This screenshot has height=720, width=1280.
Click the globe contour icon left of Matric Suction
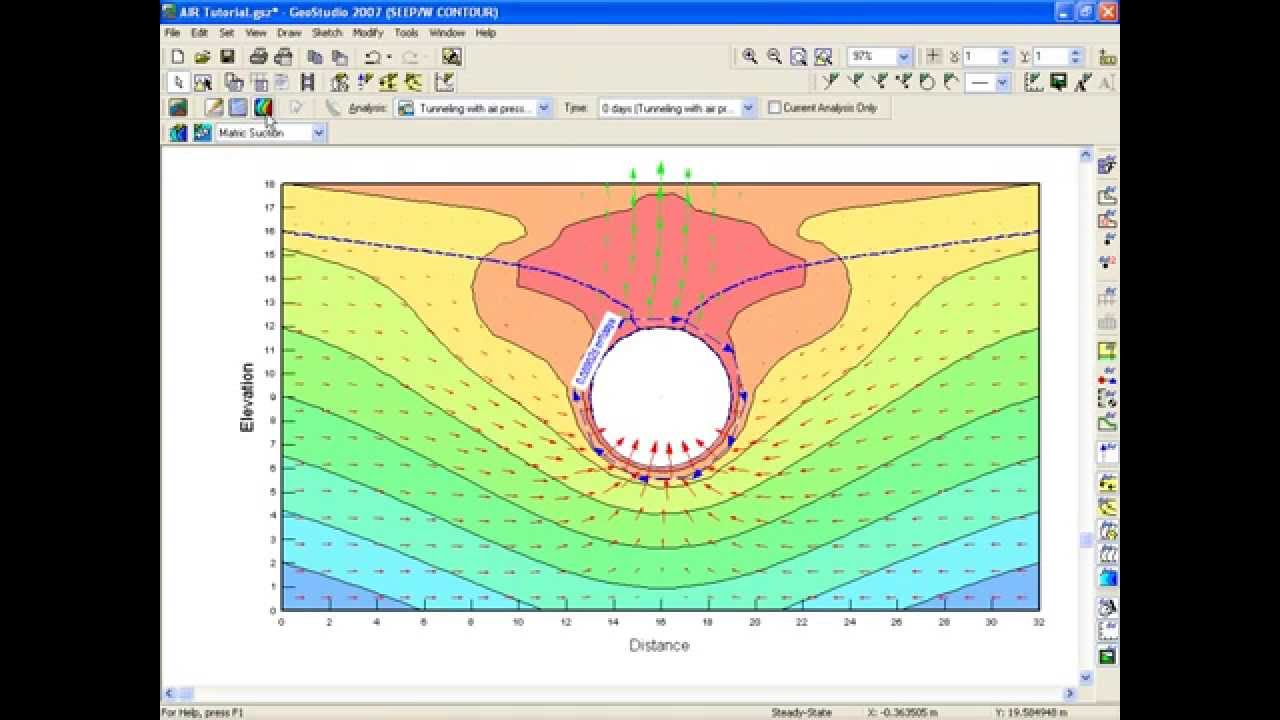point(178,132)
